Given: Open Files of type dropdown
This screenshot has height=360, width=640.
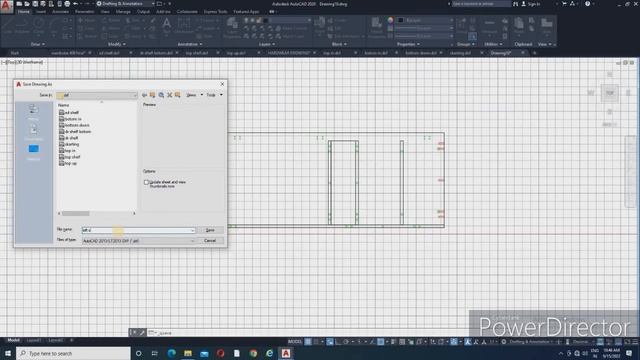Looking at the screenshot, I should pos(139,241).
